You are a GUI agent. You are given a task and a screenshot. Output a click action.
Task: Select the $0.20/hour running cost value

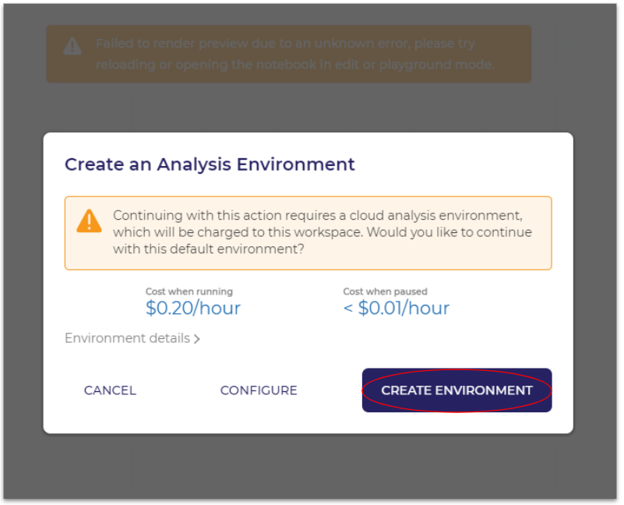pyautogui.click(x=193, y=308)
